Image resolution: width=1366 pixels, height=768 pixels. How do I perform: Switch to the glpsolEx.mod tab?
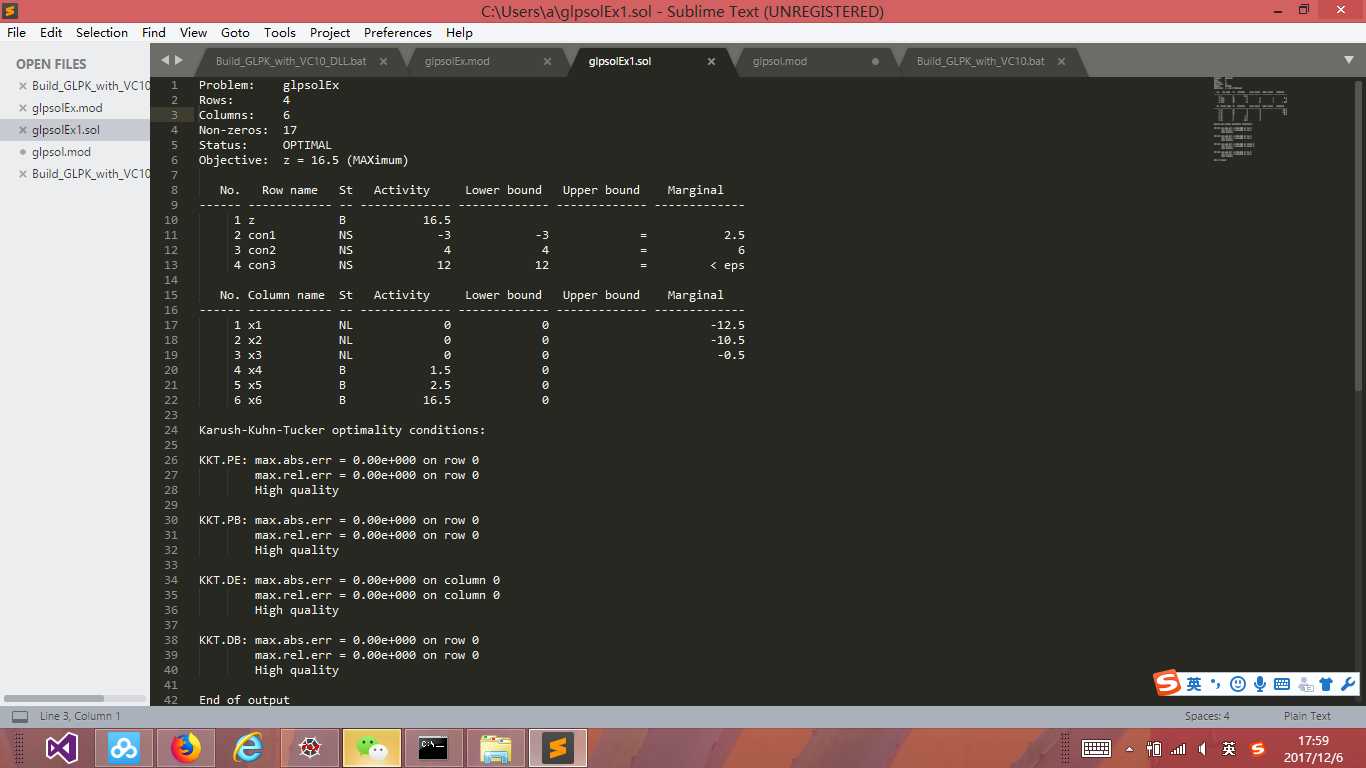pos(457,61)
